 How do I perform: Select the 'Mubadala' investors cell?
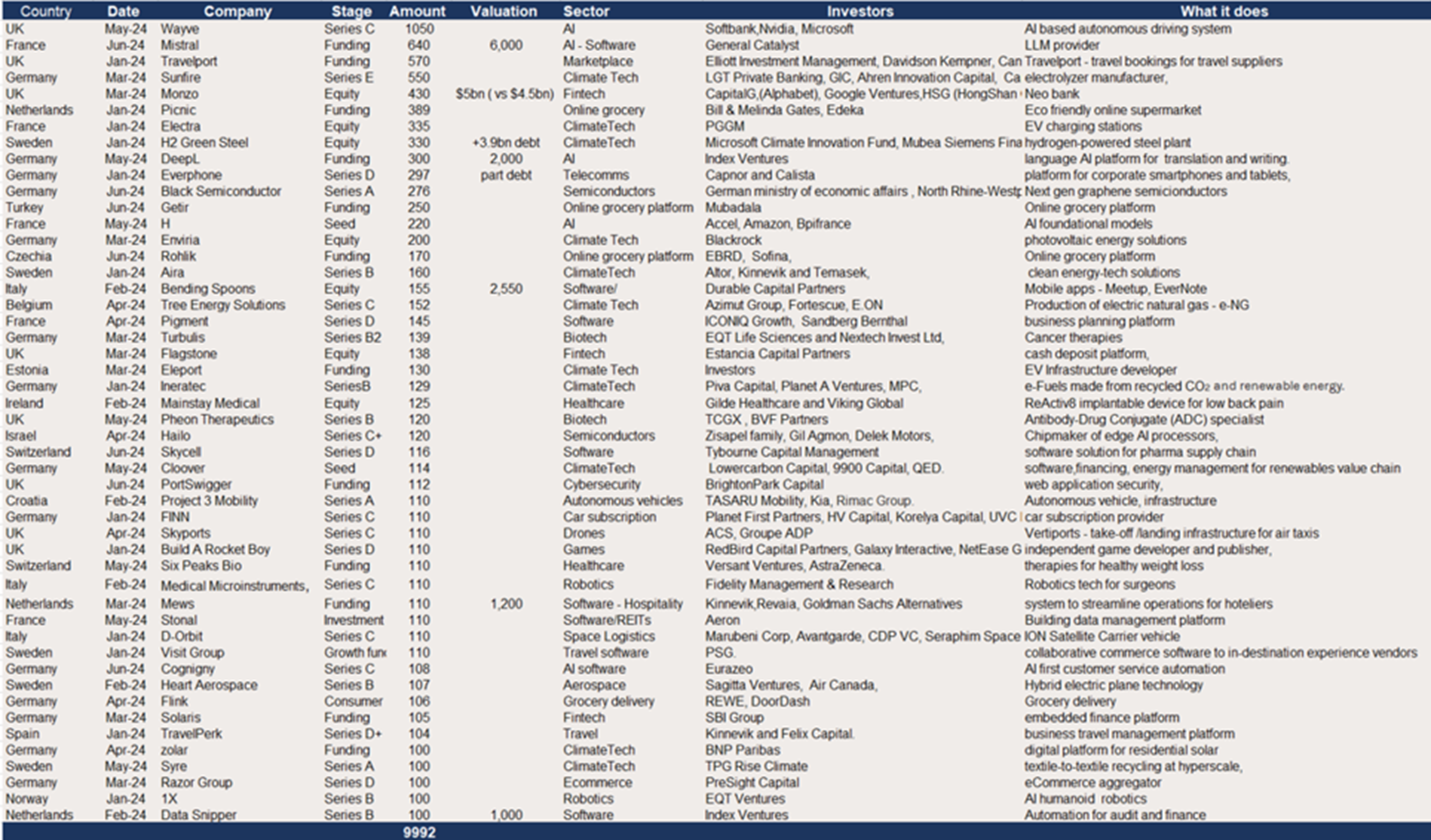(733, 208)
